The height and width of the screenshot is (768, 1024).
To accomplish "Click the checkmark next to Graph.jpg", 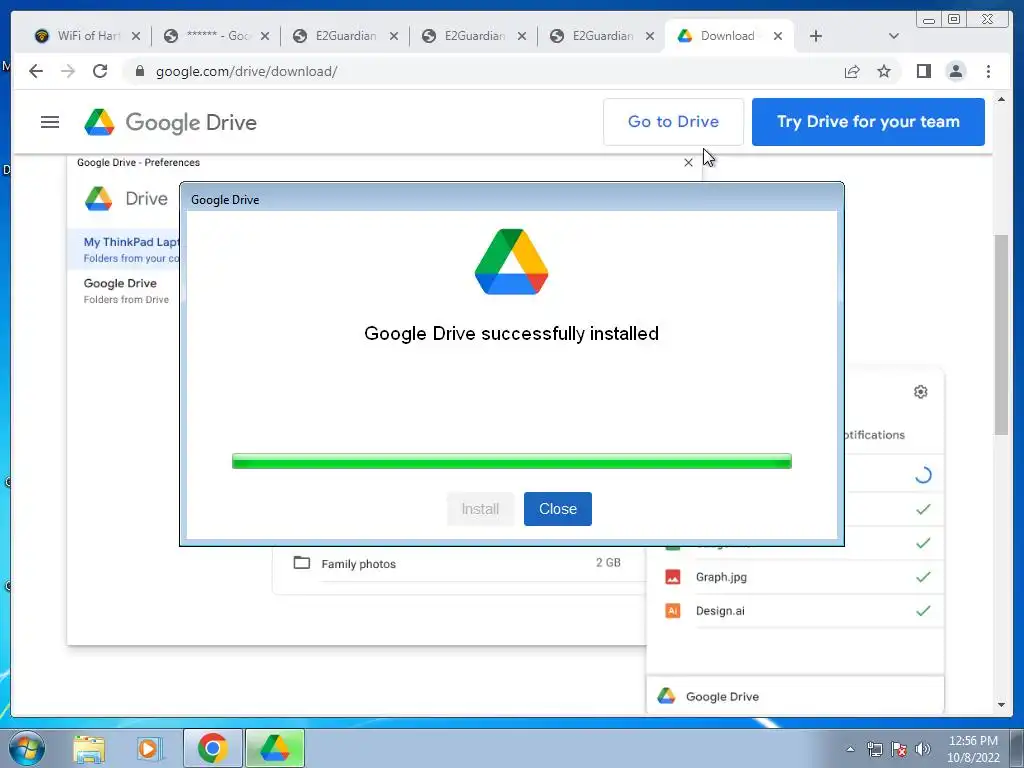I will [923, 577].
